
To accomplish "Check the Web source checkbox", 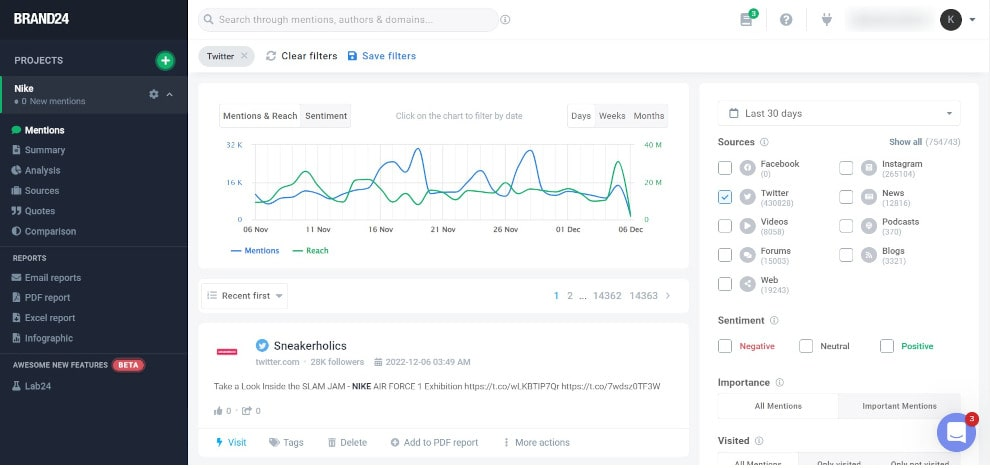I will [x=725, y=284].
